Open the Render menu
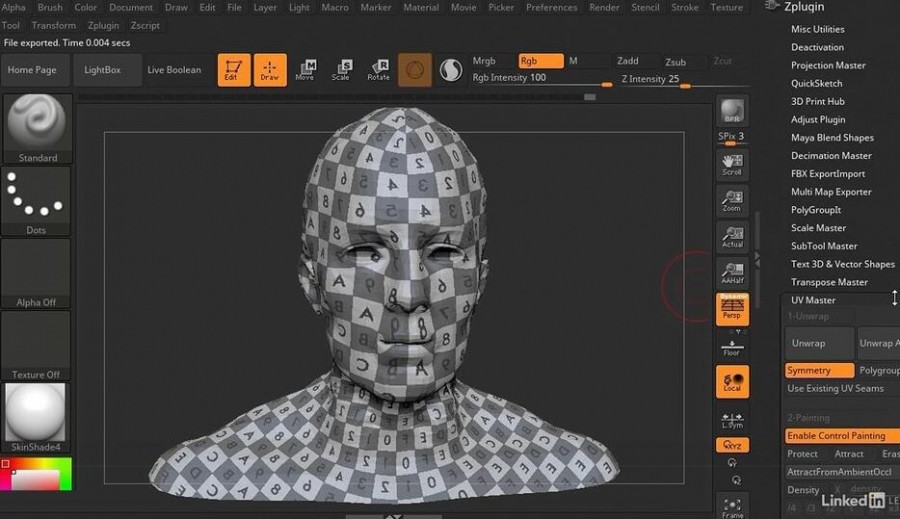This screenshot has width=900, height=519. (x=604, y=7)
